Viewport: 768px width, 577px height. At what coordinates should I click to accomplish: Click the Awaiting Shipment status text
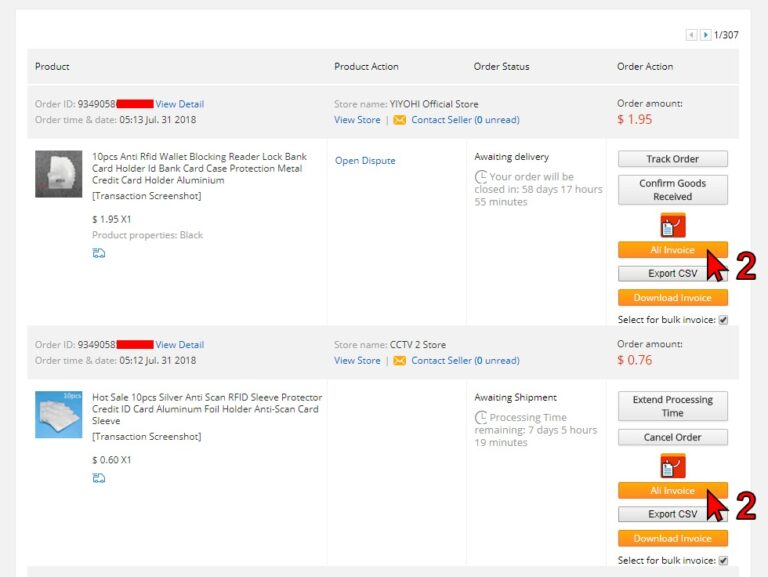coord(515,397)
